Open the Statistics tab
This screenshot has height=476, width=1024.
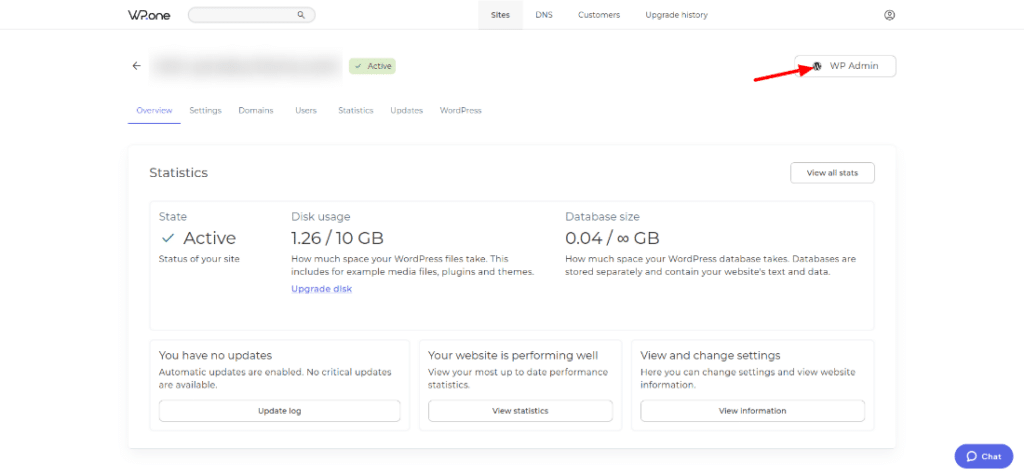point(355,110)
